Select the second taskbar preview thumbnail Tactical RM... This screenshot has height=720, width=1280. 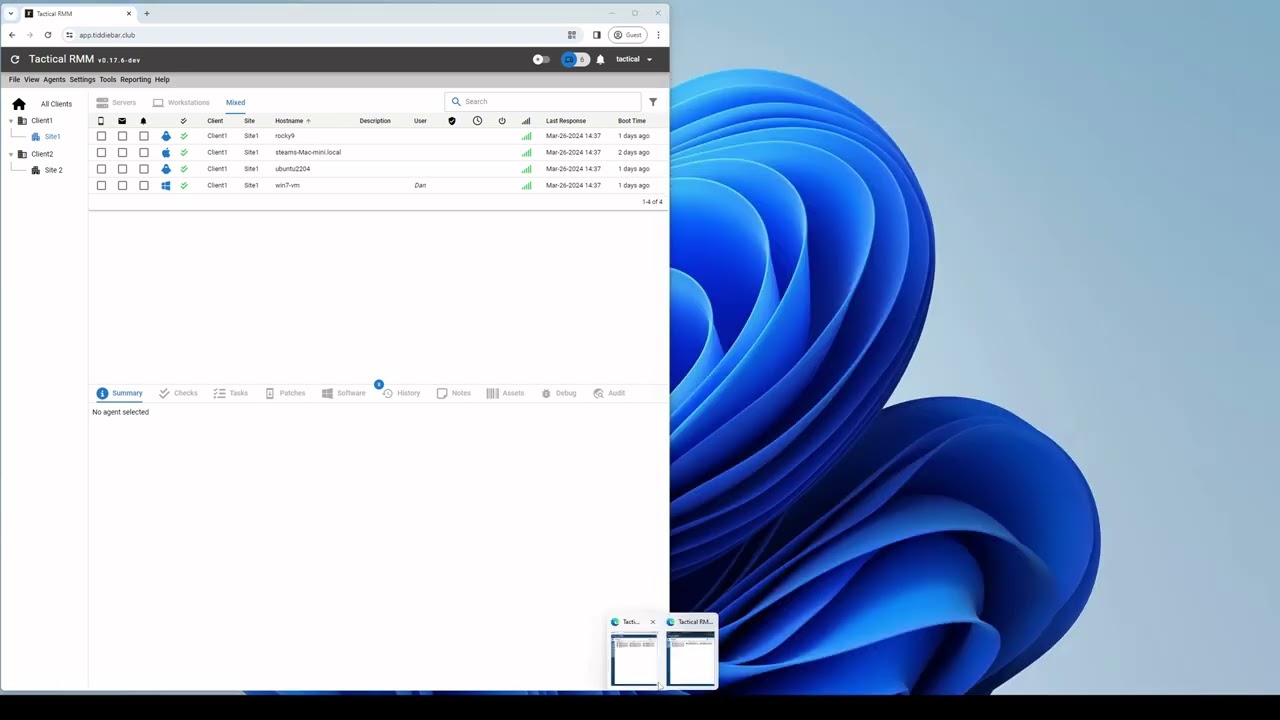click(x=690, y=651)
